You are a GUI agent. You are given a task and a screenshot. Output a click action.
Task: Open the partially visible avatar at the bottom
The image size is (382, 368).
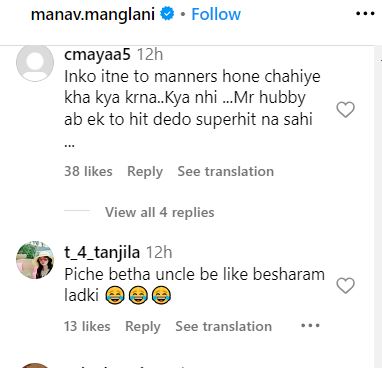click(x=35, y=366)
